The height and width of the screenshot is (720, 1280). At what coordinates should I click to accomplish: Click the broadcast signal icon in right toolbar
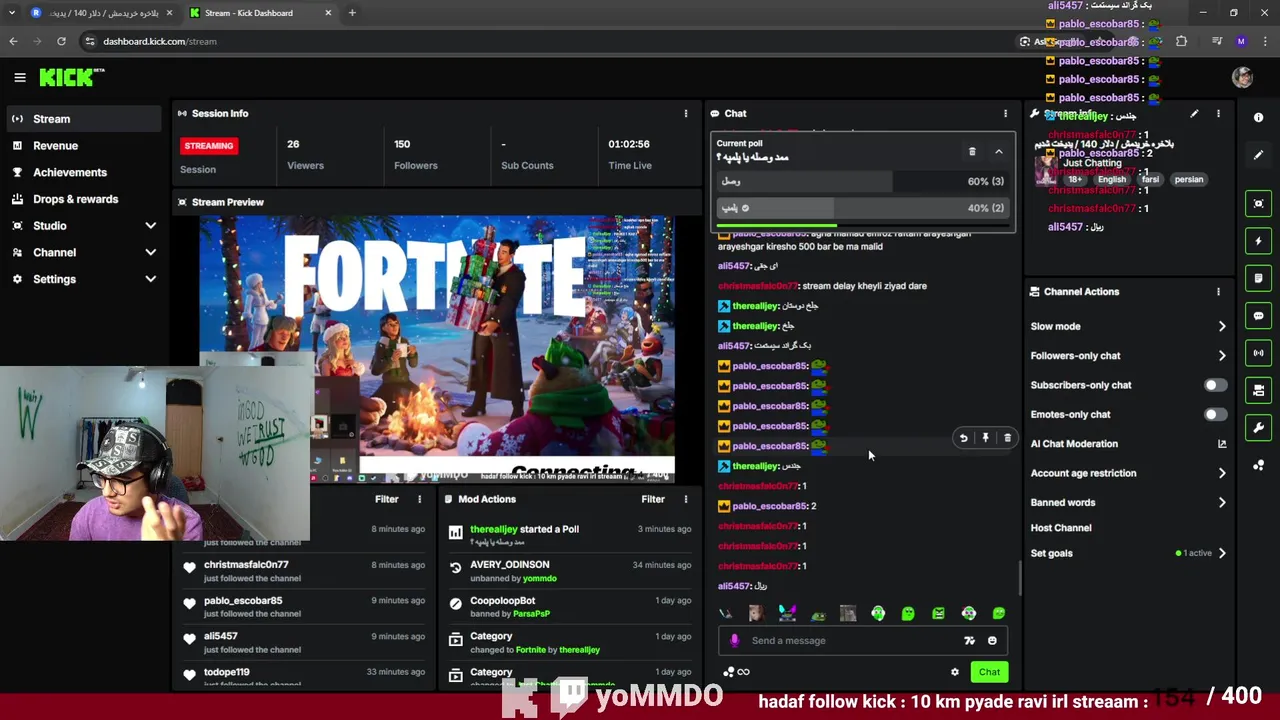pos(1259,353)
